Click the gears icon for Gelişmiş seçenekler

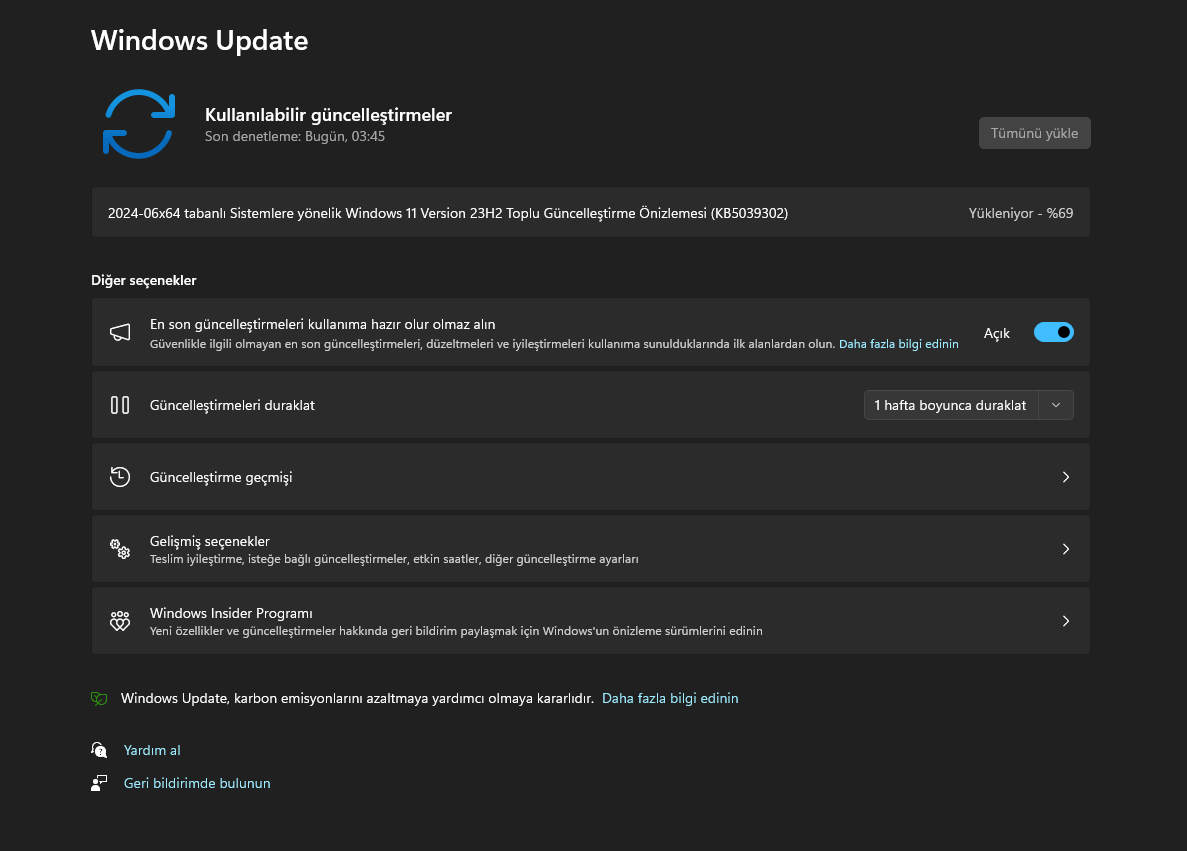click(x=120, y=549)
